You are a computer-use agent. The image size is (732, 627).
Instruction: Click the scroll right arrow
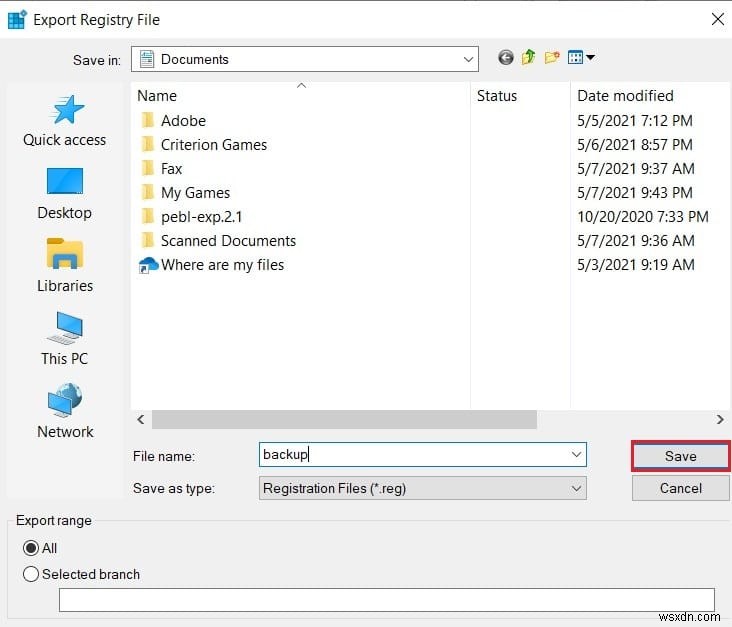(720, 419)
